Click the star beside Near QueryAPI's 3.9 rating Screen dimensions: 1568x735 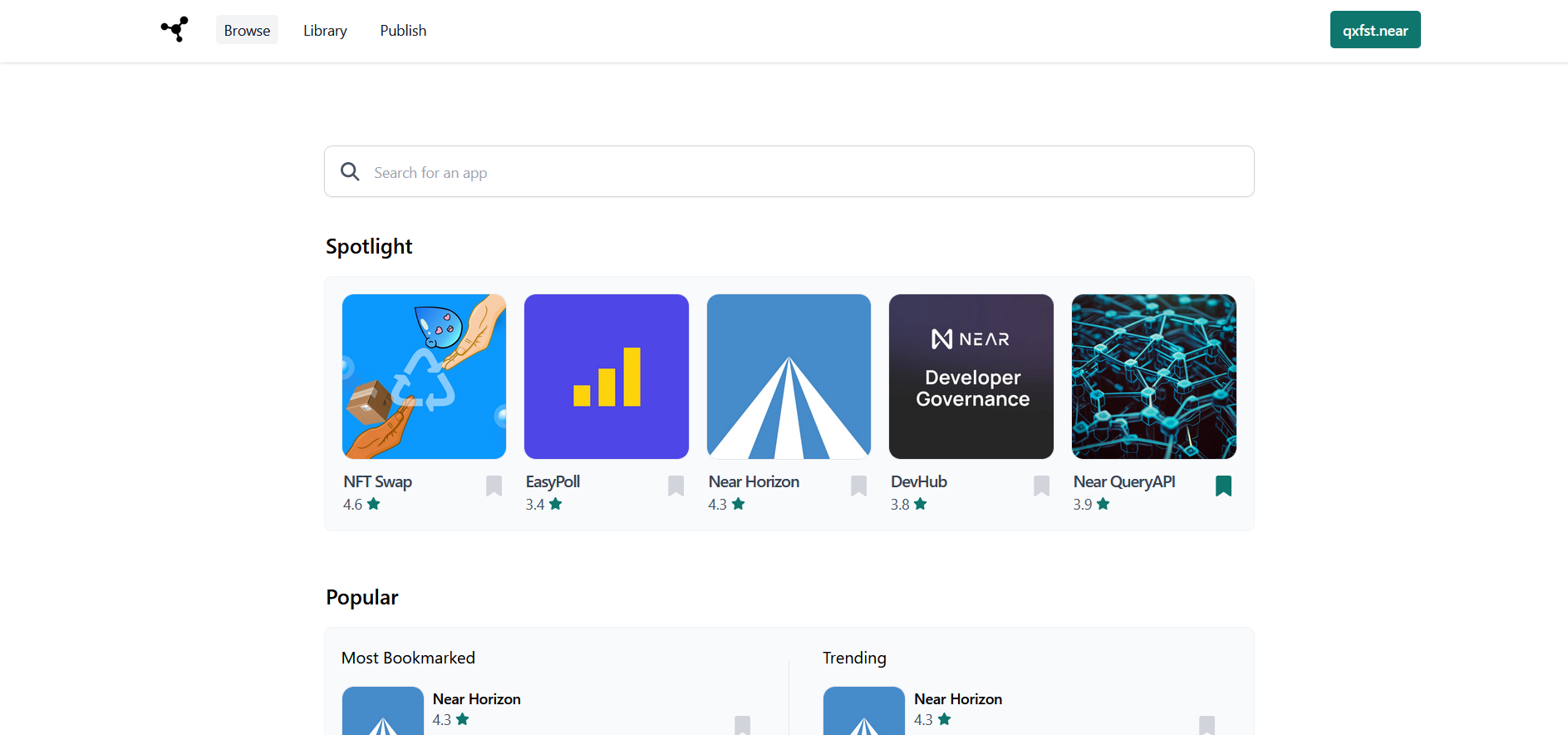pyautogui.click(x=1103, y=504)
